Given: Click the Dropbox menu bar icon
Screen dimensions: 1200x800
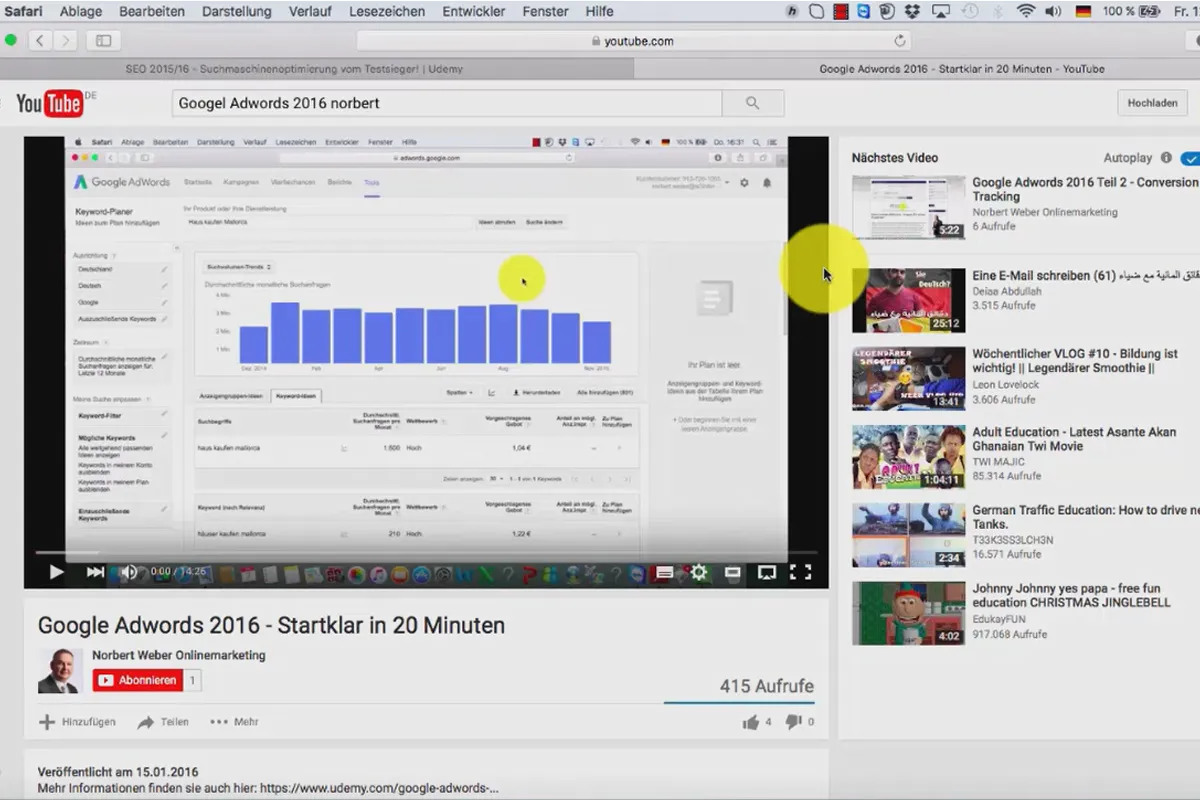Looking at the screenshot, I should 912,12.
